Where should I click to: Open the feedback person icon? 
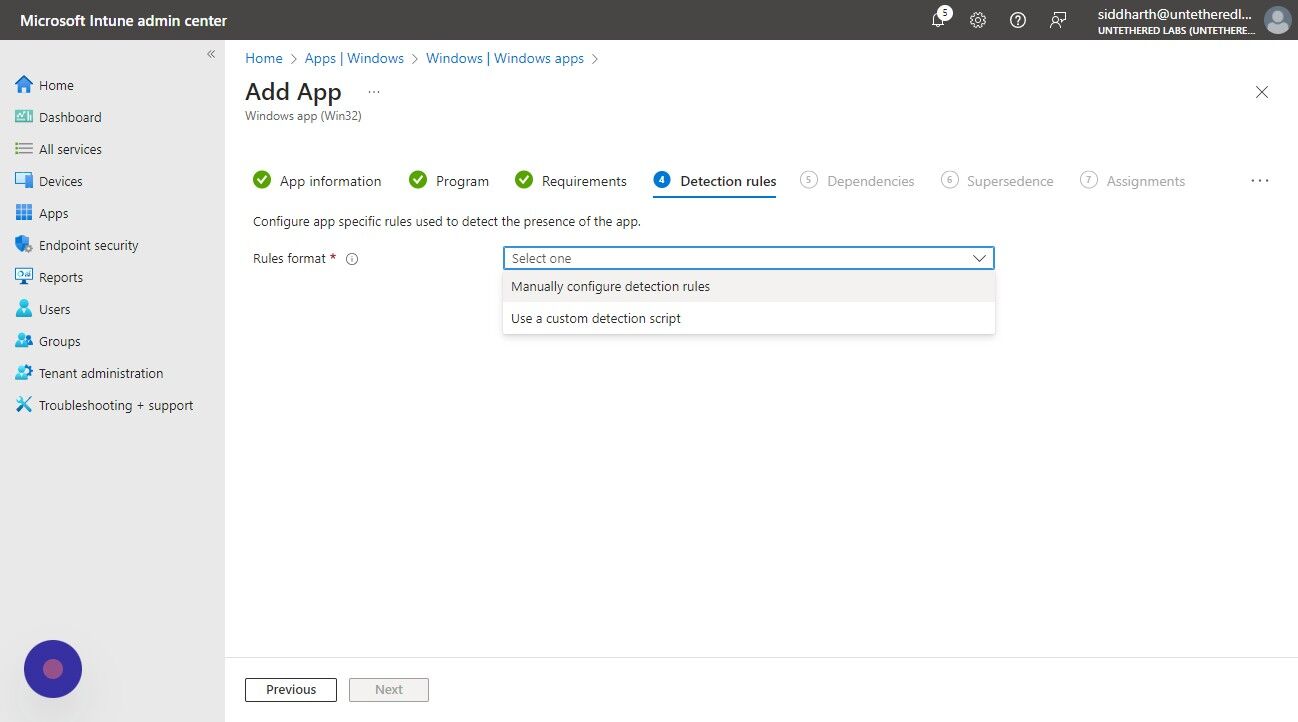(x=1058, y=20)
